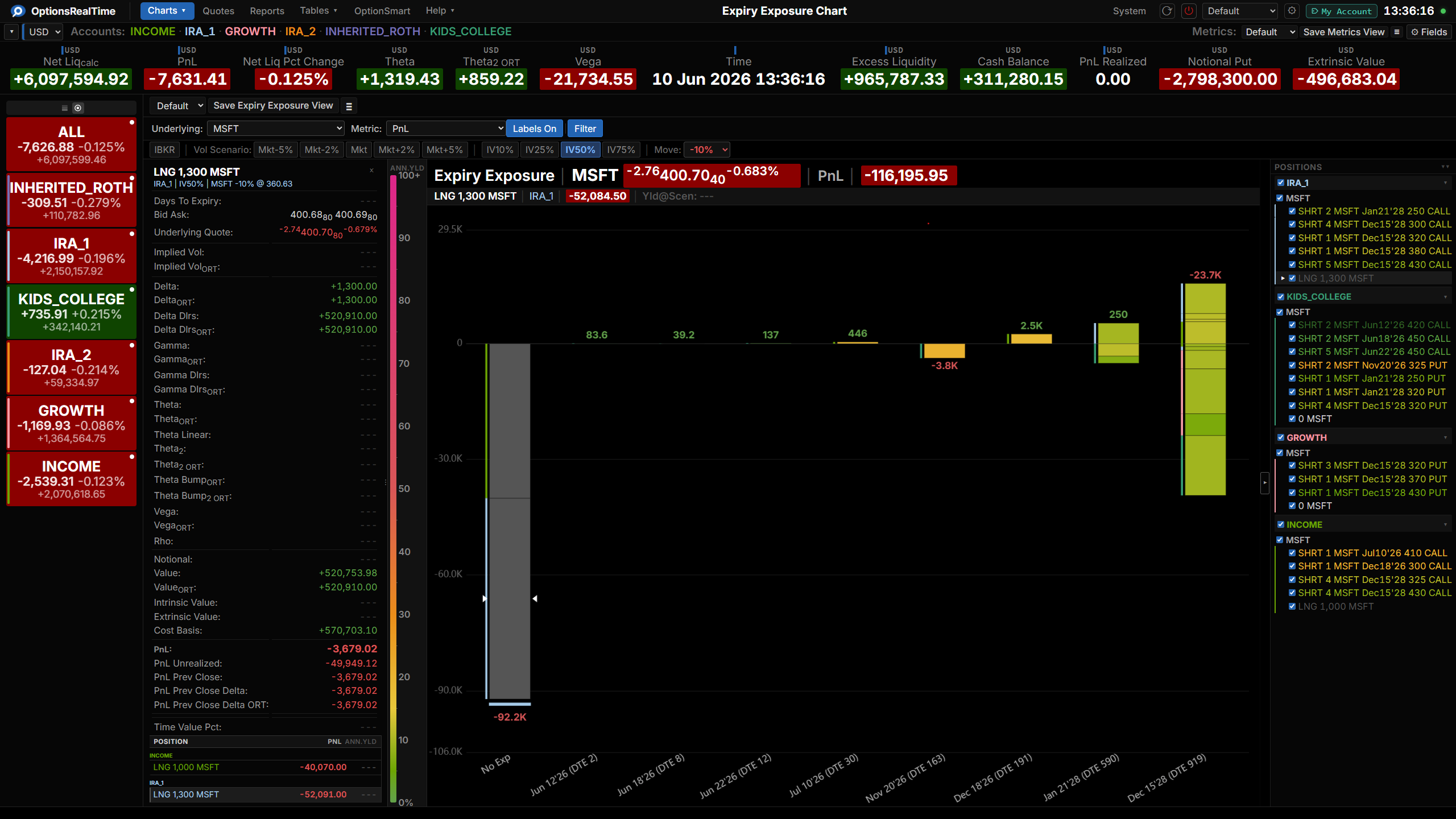Open the Expiry Exposure view Default dropdown
The width and height of the screenshot is (1456, 819).
point(179,106)
